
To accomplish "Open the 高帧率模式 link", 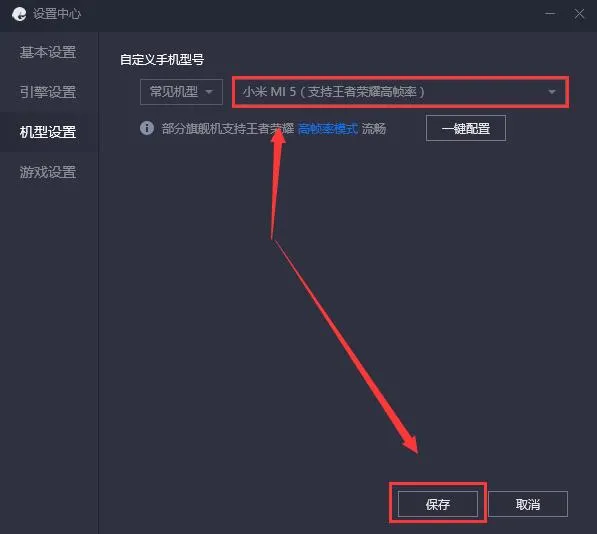I will (x=328, y=129).
